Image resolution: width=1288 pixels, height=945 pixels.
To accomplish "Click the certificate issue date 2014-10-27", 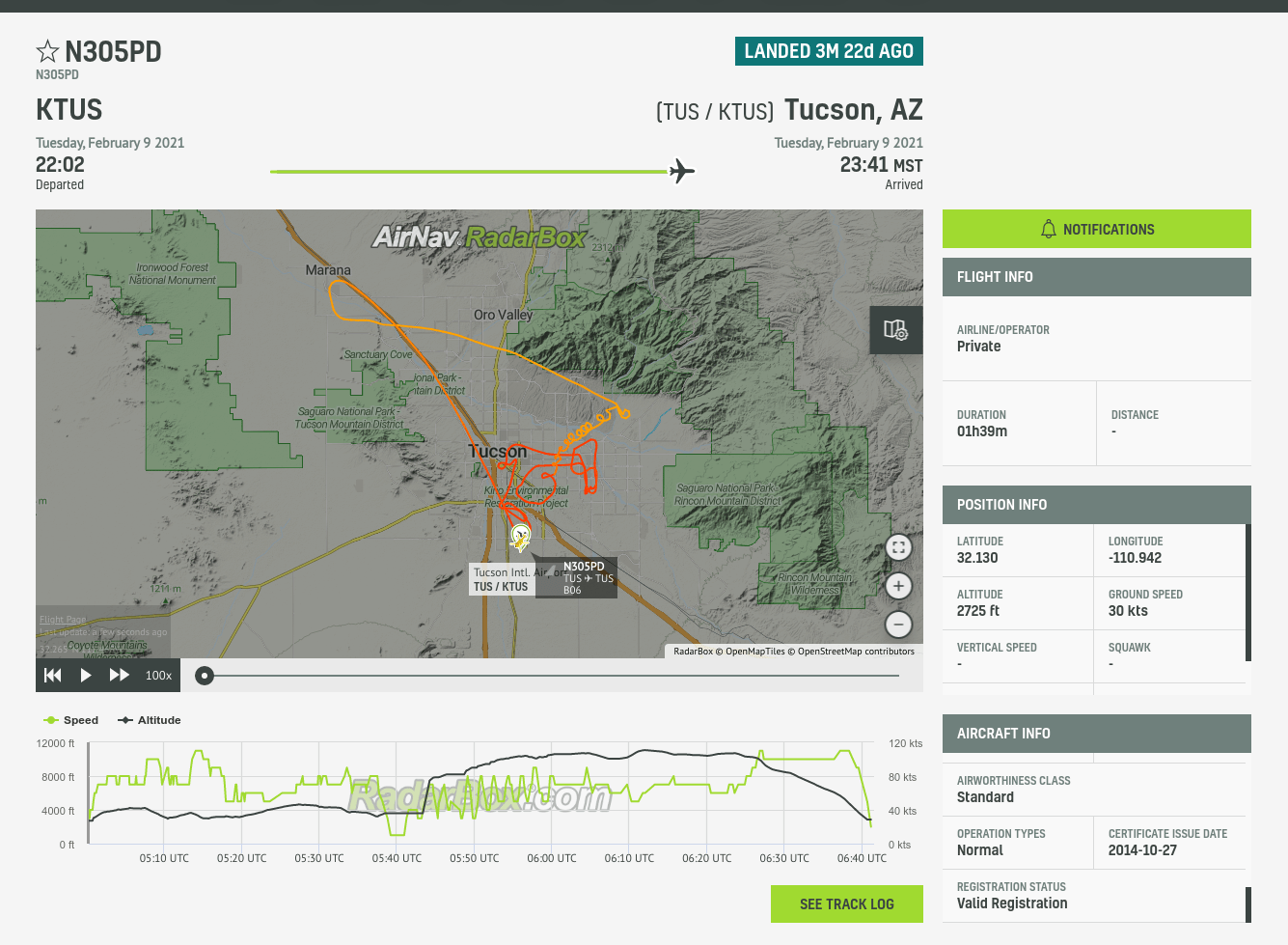I will 1142,850.
